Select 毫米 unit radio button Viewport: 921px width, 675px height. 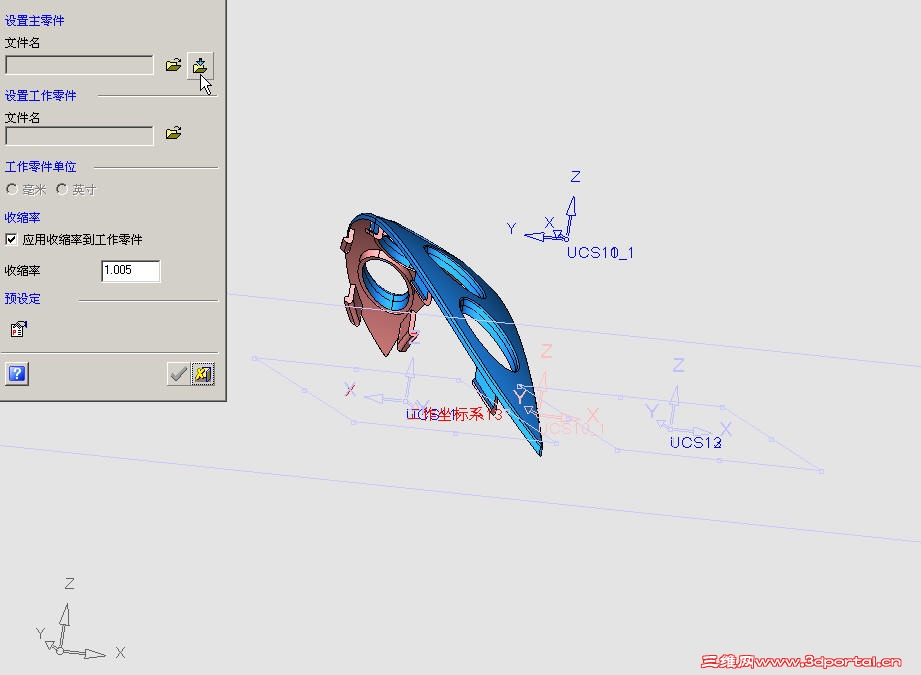12,189
